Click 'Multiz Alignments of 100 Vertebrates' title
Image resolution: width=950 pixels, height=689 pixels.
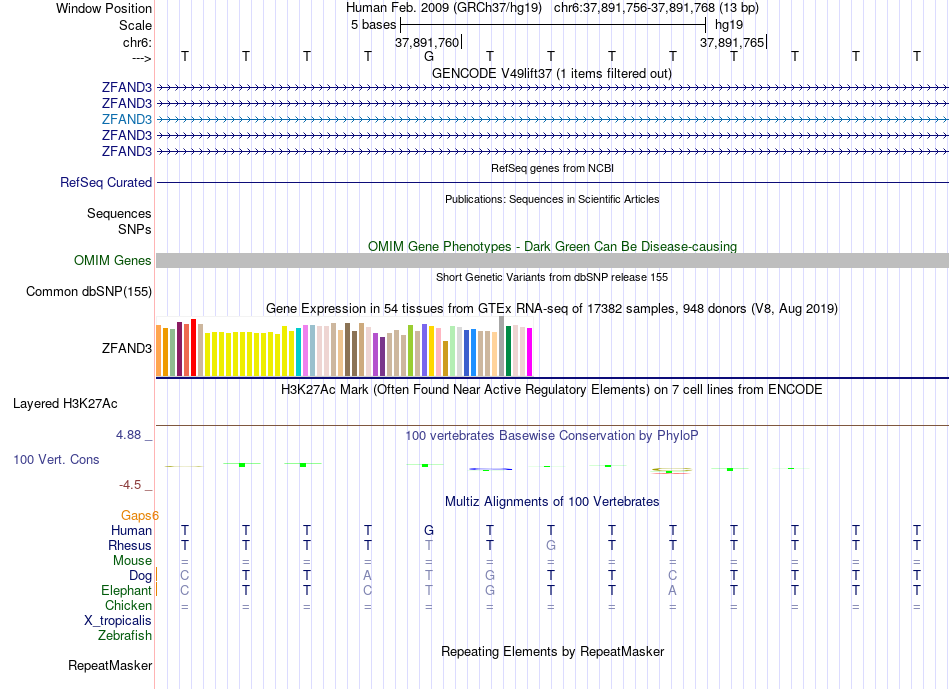552,501
